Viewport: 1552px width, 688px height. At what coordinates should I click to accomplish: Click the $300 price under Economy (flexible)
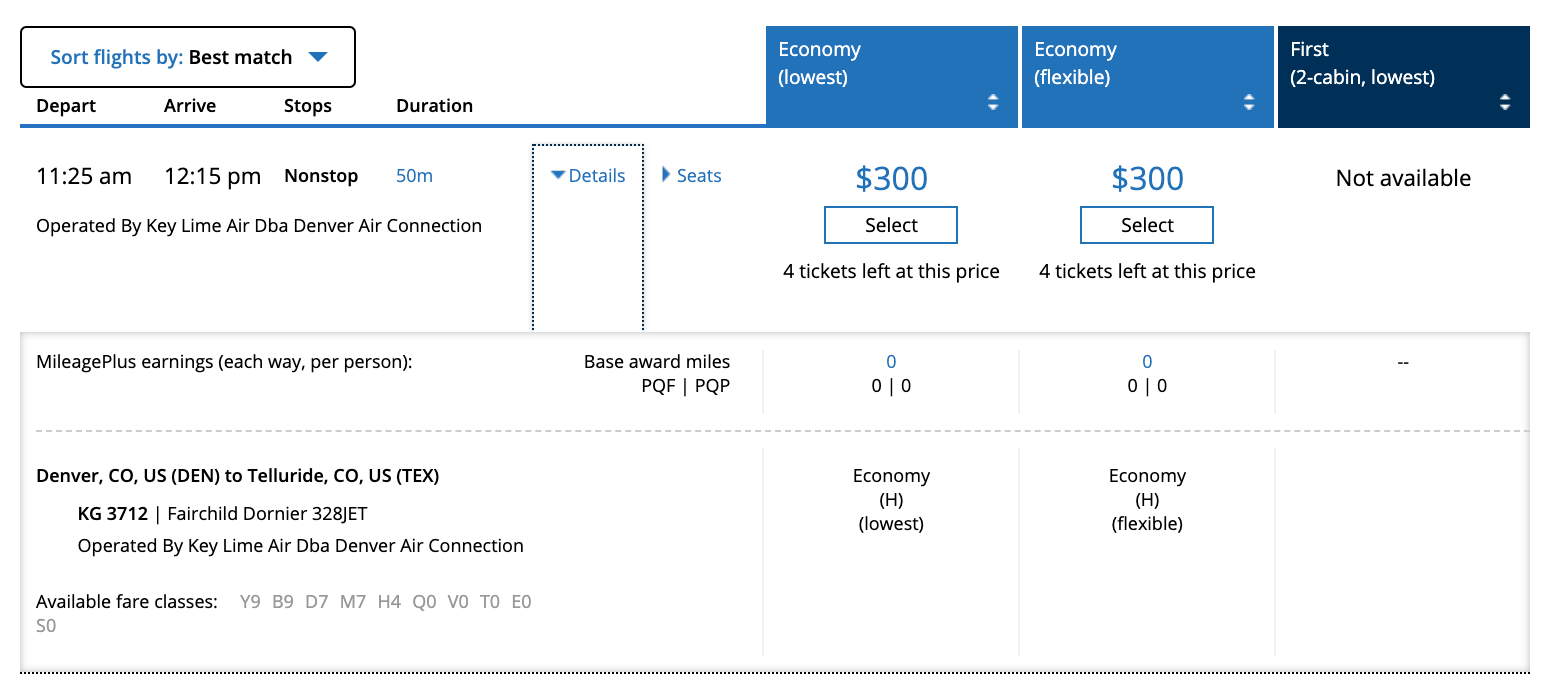[1148, 178]
